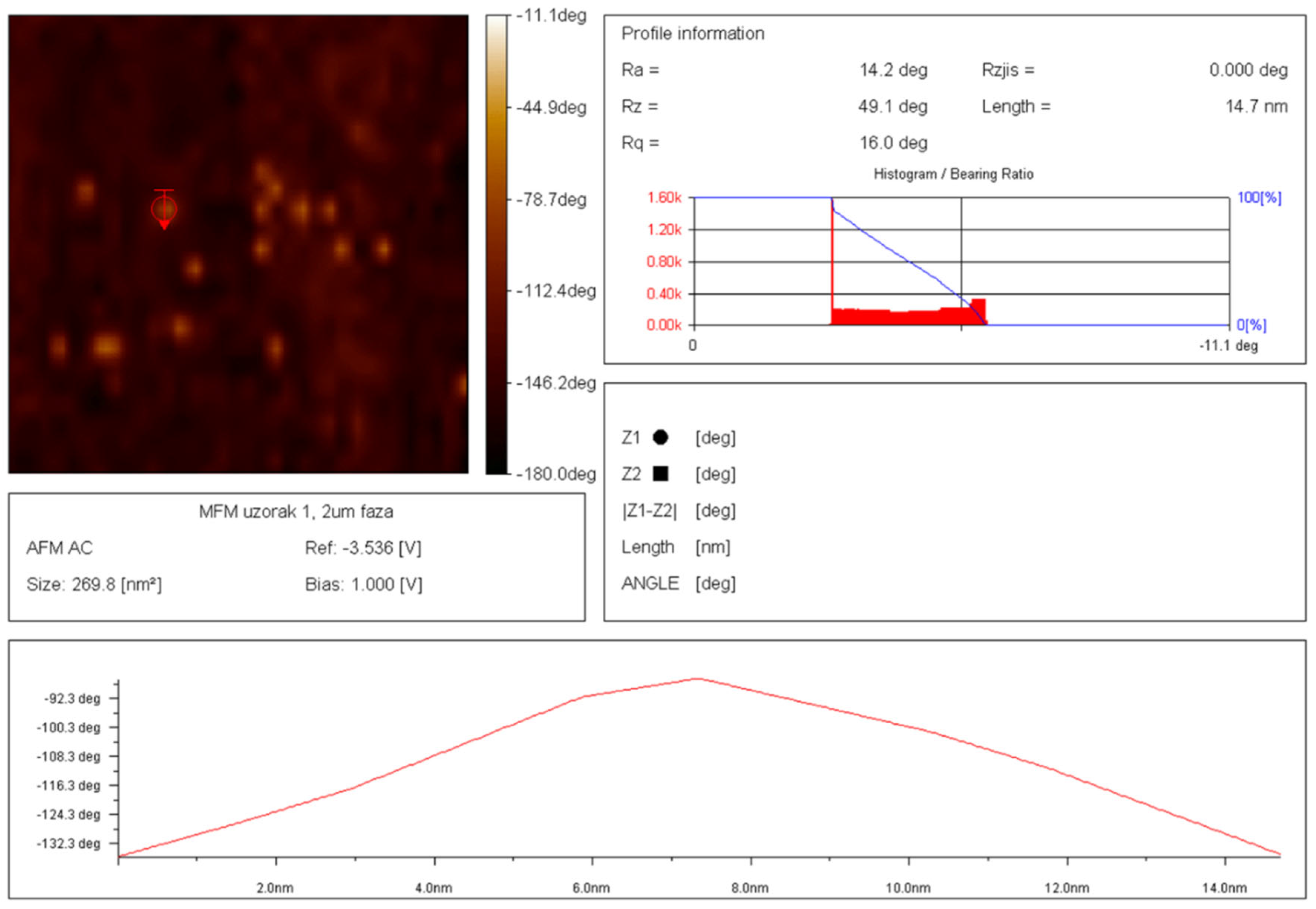
Task: Click the color scale bar gradient
Action: (496, 245)
